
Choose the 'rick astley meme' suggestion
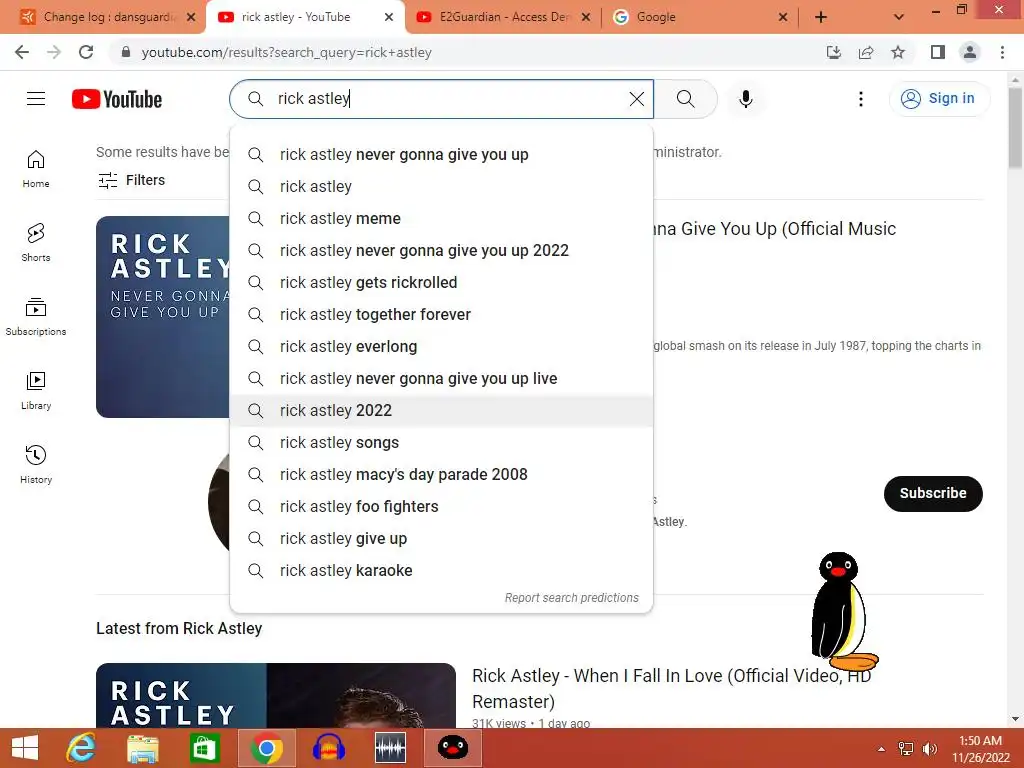[441, 219]
